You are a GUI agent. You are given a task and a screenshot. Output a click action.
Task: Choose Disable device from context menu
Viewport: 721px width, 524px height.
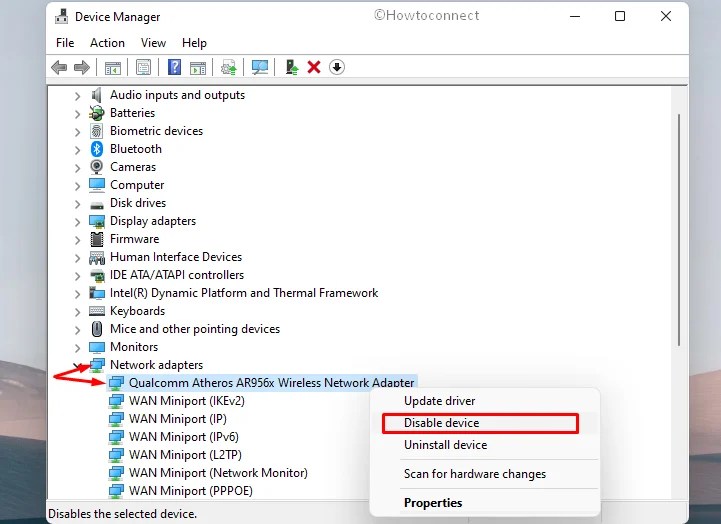tap(485, 423)
